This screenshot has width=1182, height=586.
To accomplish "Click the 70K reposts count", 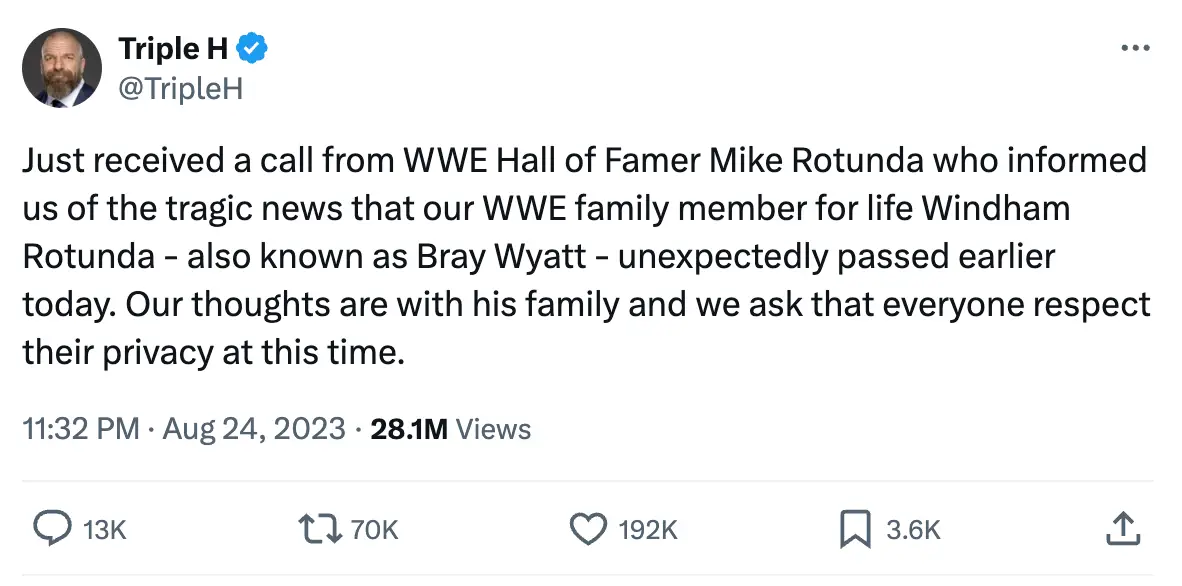I will pos(375,530).
